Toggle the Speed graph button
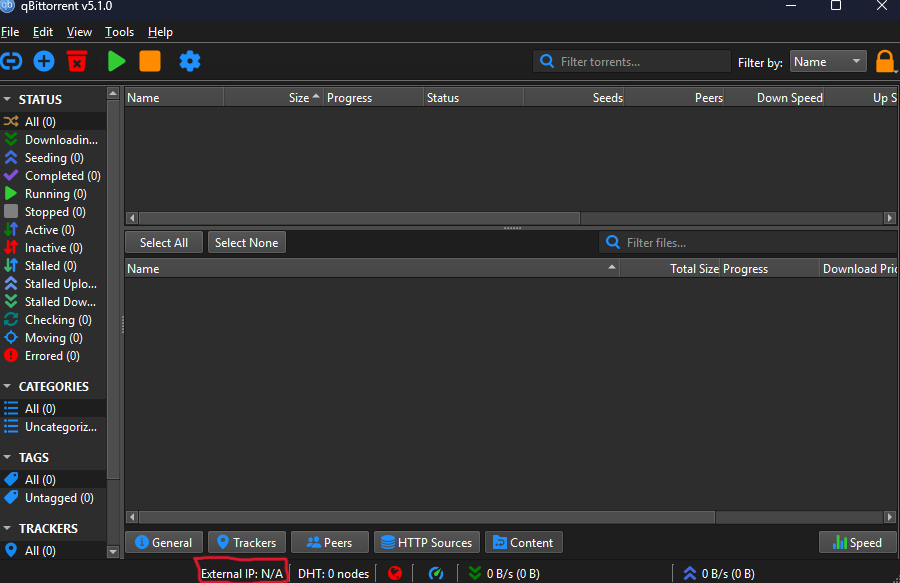The width and height of the screenshot is (900, 583). [x=856, y=542]
